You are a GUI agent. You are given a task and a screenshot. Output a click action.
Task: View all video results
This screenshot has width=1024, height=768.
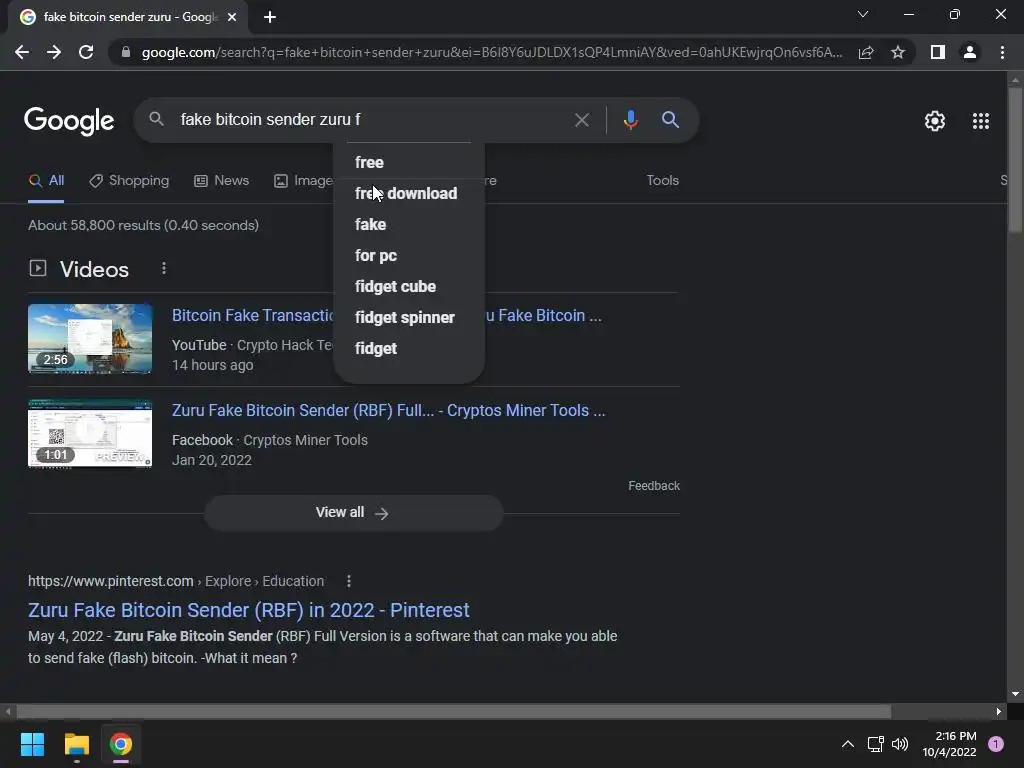click(353, 513)
